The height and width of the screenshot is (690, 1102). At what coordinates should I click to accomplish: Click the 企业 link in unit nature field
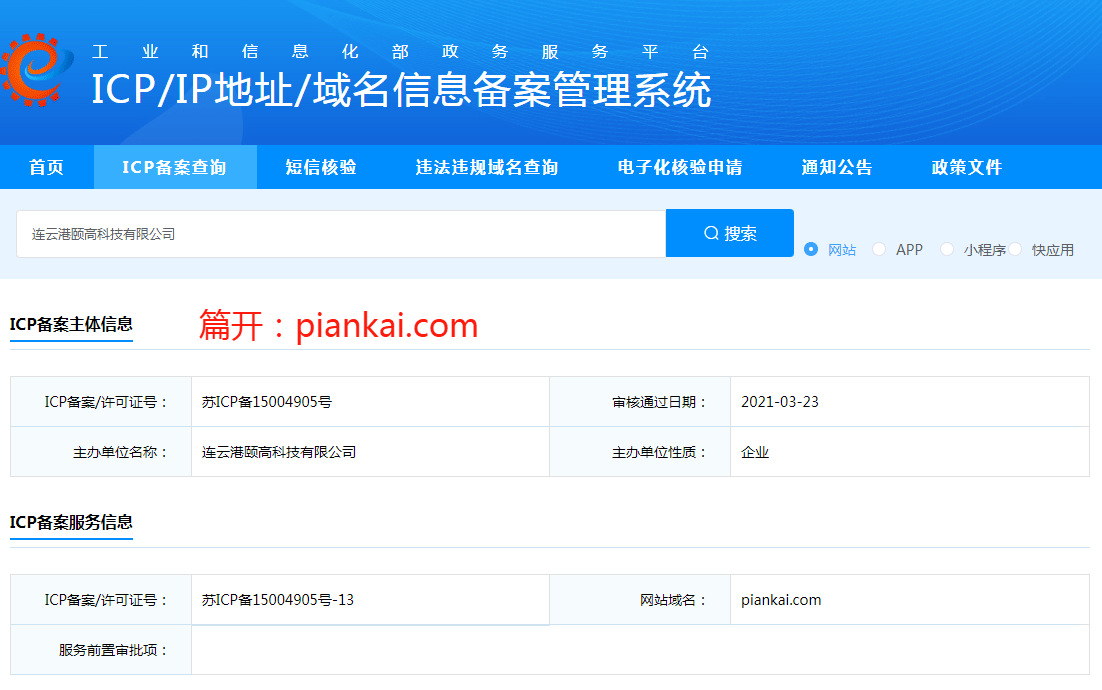click(x=756, y=451)
